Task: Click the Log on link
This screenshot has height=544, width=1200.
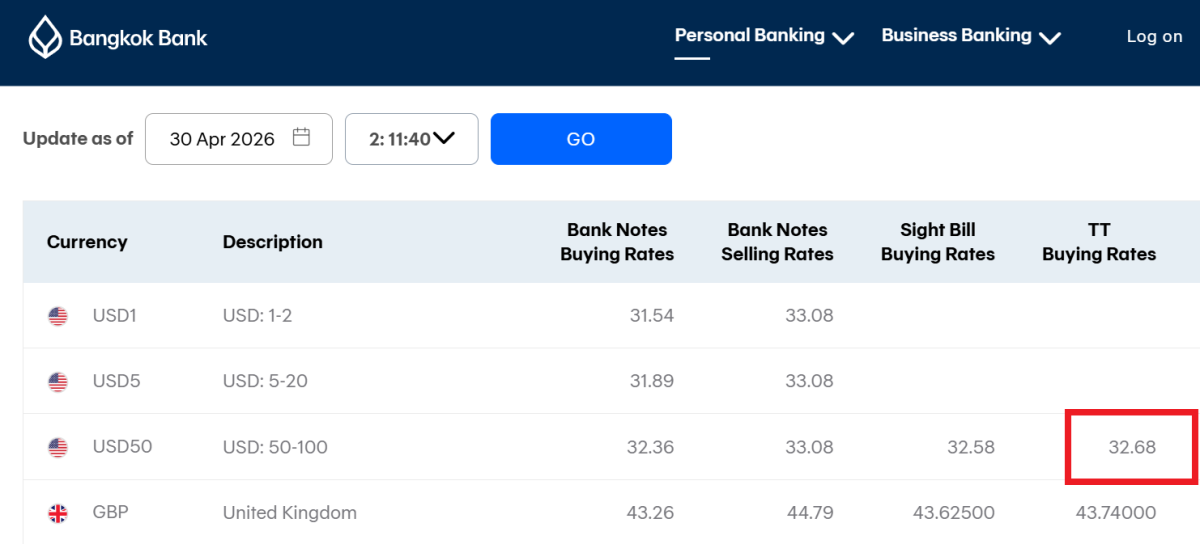Action: point(1154,36)
